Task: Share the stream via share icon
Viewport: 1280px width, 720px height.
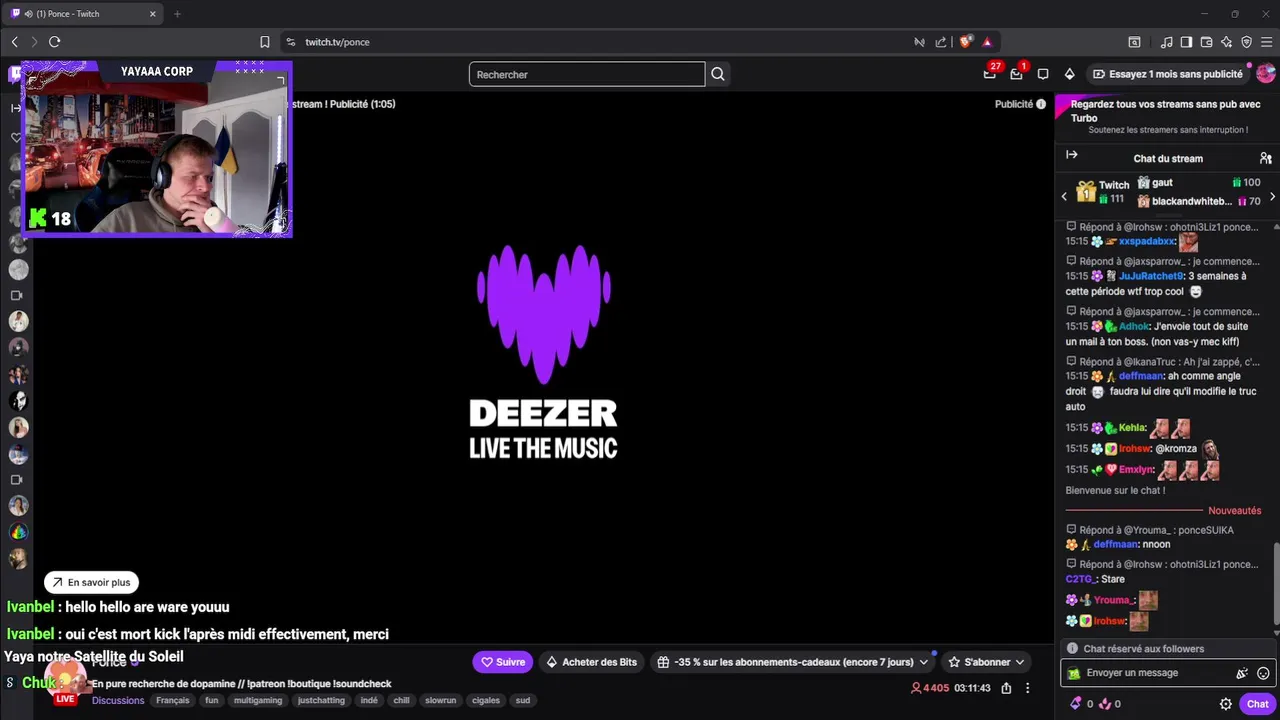Action: coord(1006,688)
